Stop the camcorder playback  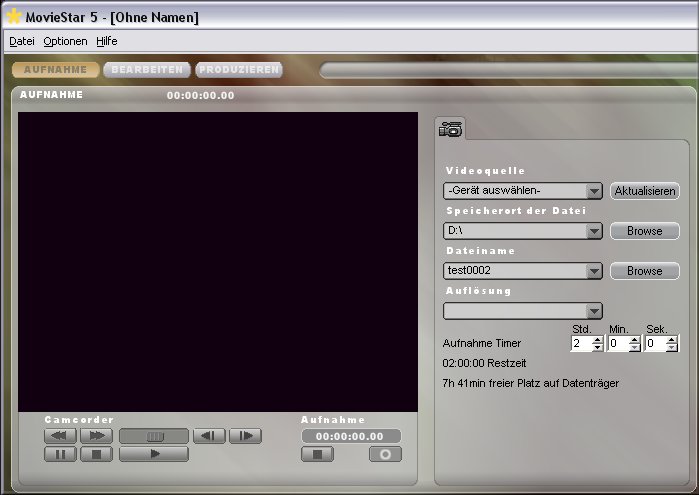tap(96, 454)
